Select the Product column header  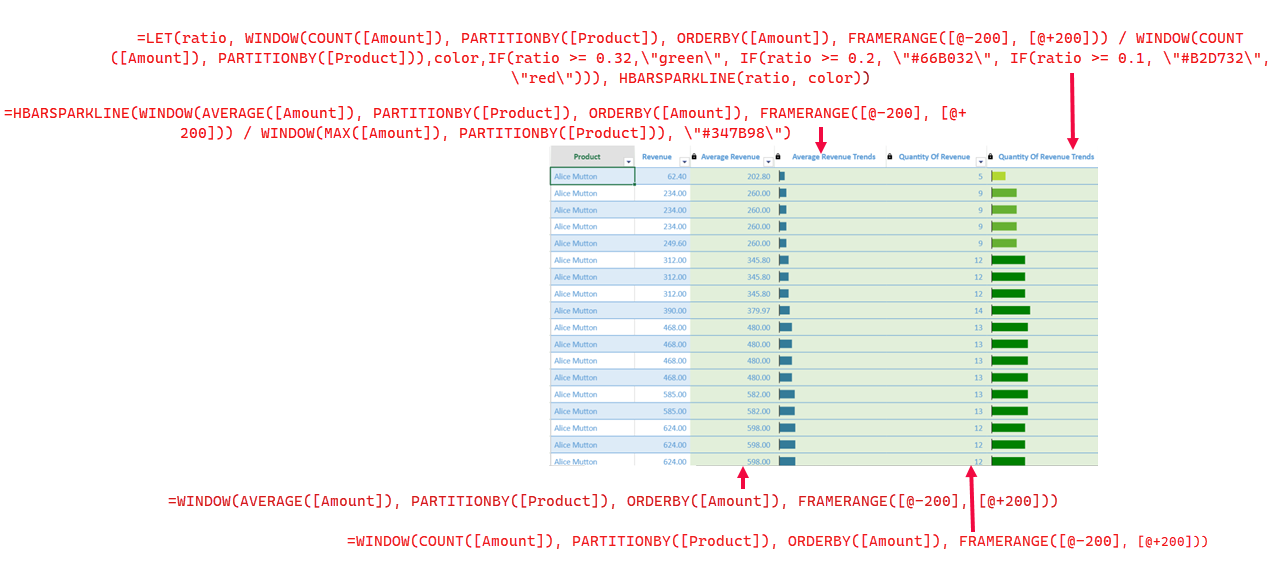[592, 156]
